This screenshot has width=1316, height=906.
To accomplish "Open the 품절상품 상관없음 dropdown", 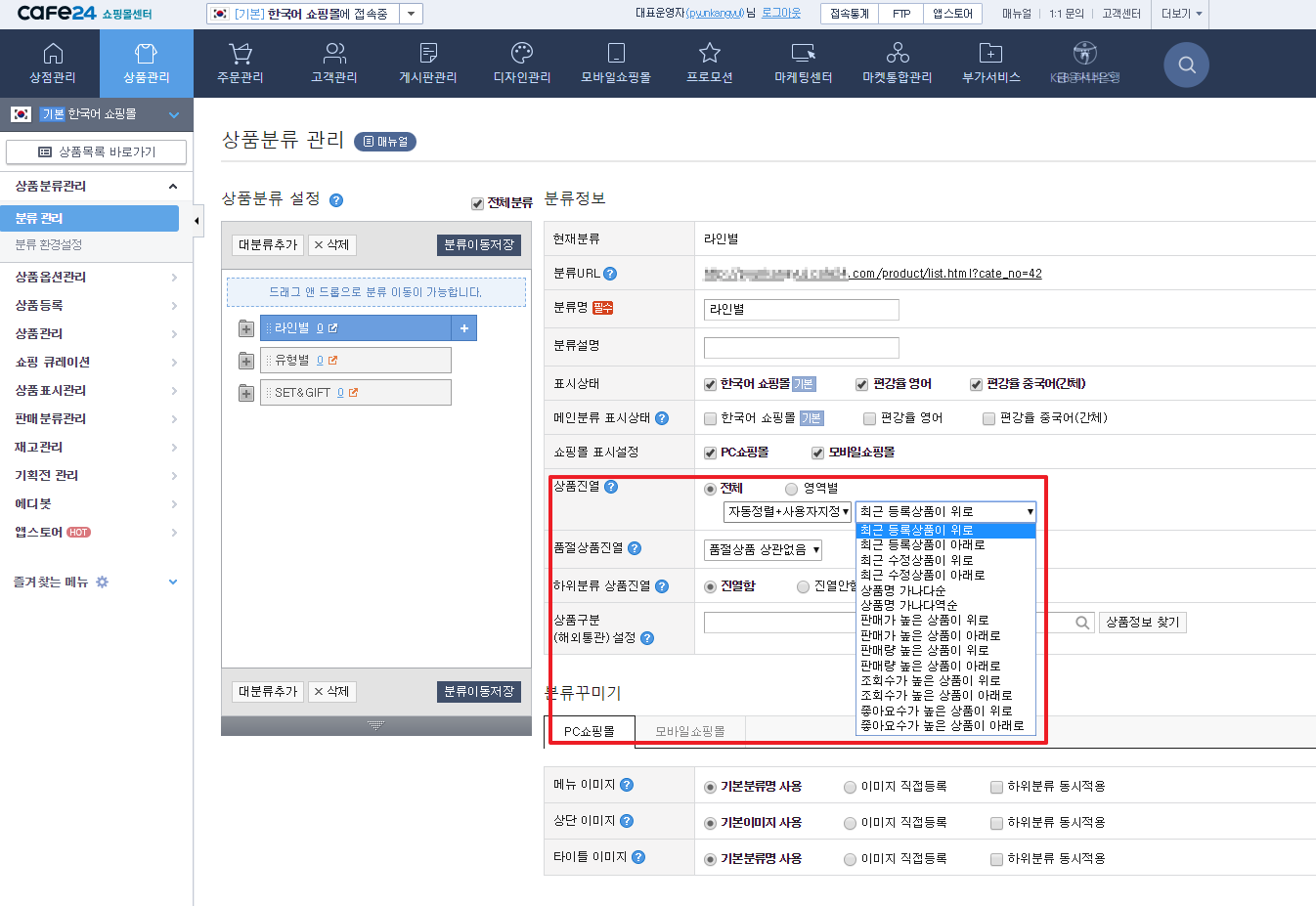I will (762, 549).
